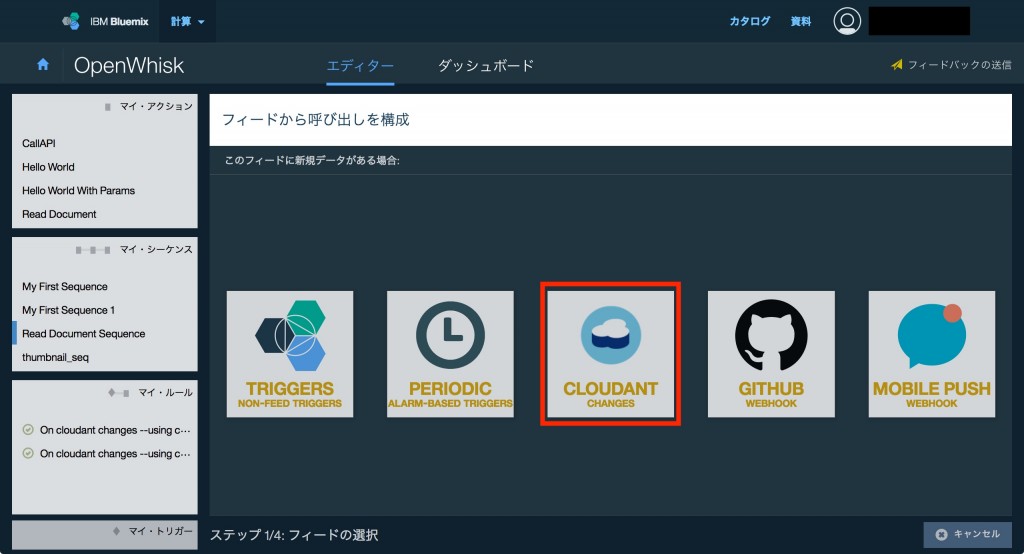Open Read Document Sequence
The height and width of the screenshot is (554, 1024).
(84, 333)
